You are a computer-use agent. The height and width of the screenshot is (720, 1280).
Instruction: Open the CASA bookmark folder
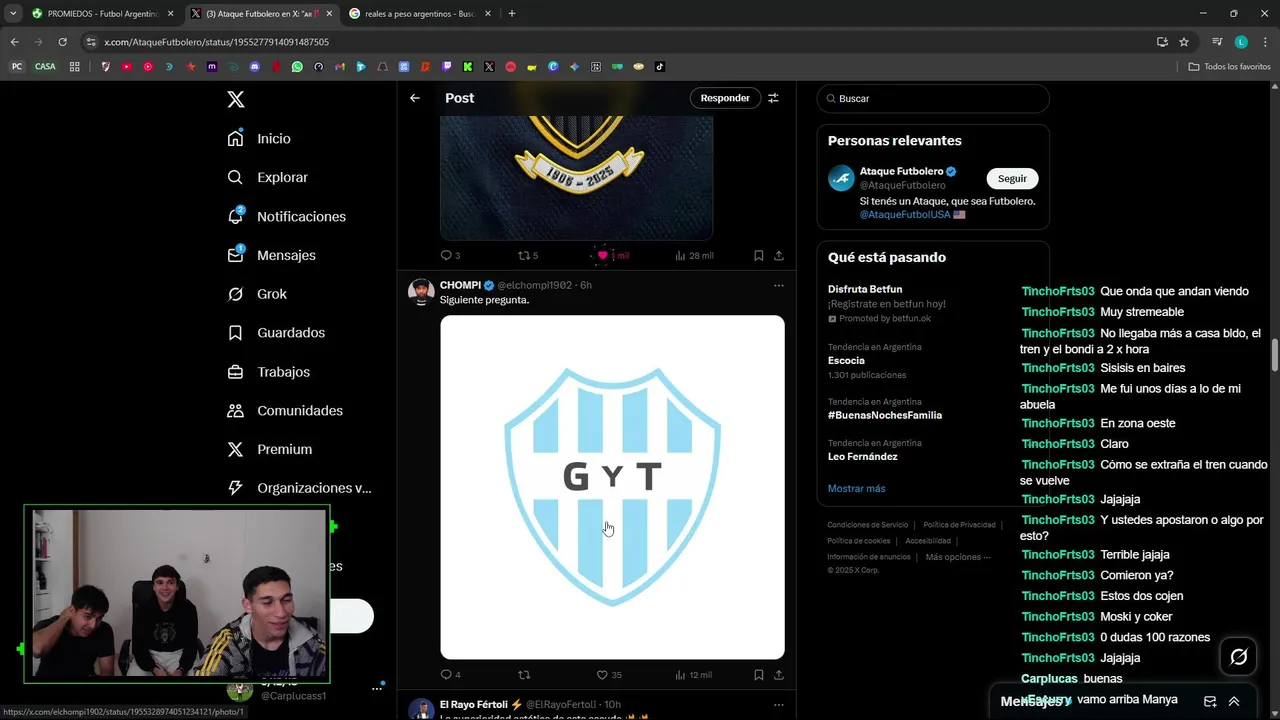click(45, 67)
